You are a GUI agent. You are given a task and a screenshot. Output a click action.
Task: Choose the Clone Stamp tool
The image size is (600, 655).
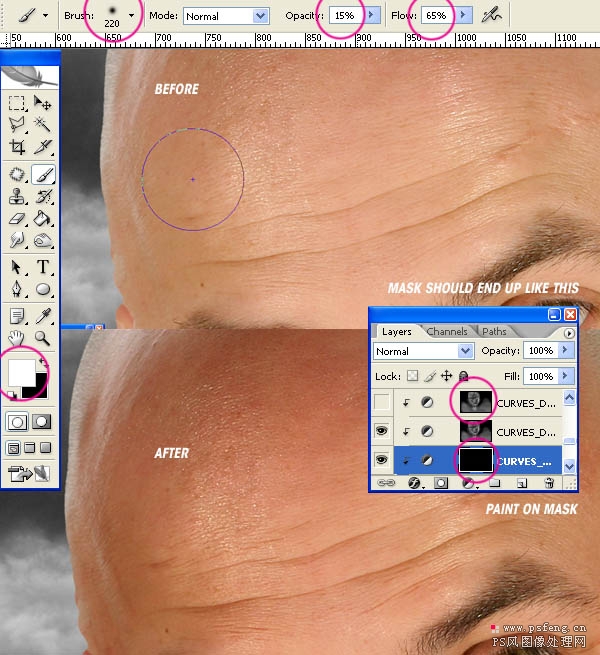point(17,196)
